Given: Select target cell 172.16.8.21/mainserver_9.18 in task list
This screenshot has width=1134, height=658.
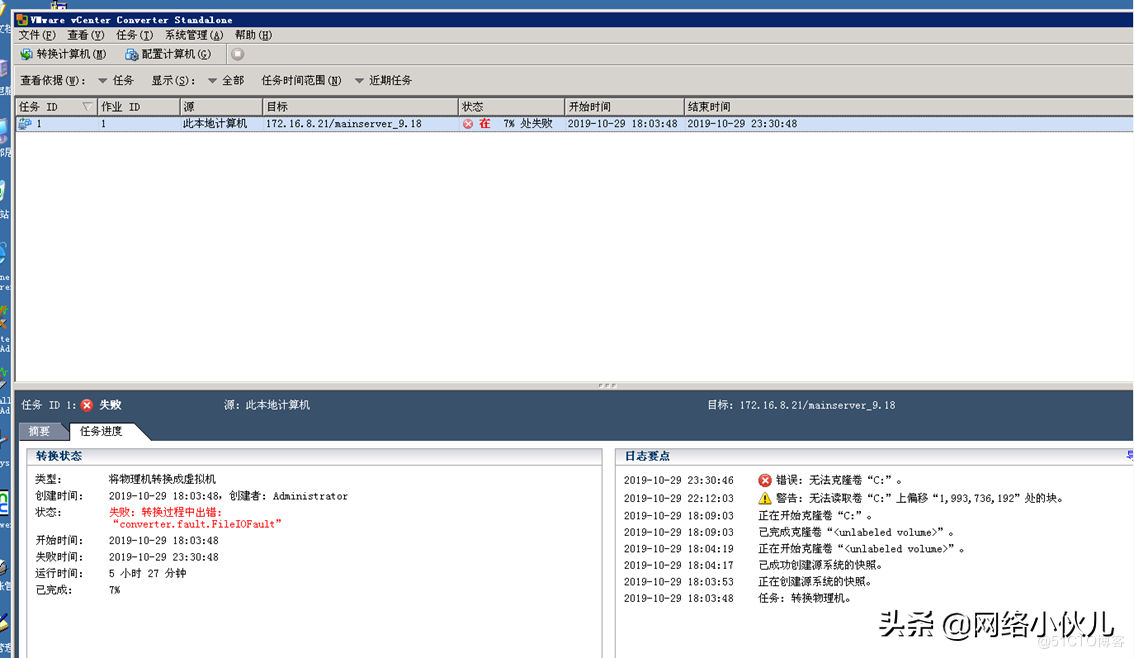Looking at the screenshot, I should tap(344, 124).
